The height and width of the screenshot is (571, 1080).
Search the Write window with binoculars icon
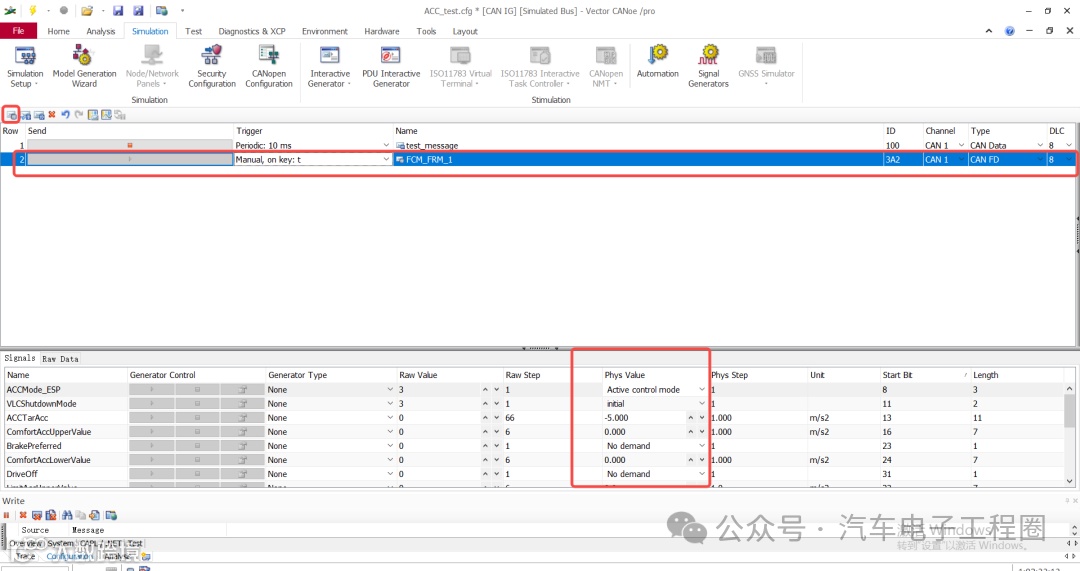tap(67, 515)
